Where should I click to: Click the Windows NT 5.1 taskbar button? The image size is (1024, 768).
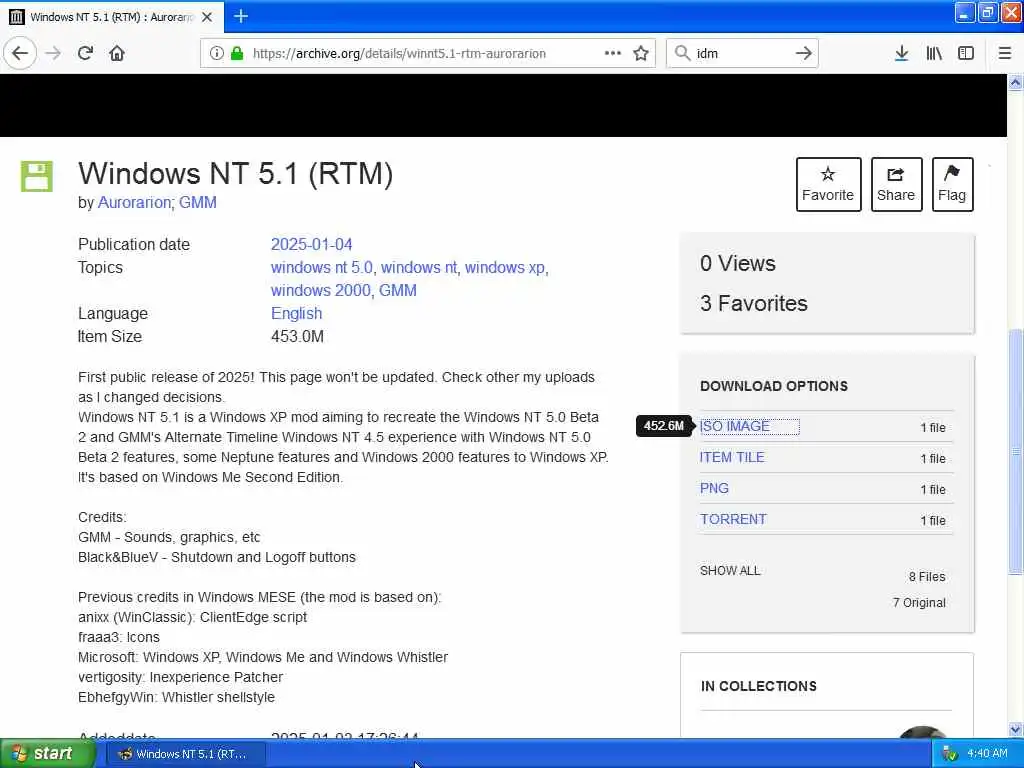pyautogui.click(x=185, y=754)
